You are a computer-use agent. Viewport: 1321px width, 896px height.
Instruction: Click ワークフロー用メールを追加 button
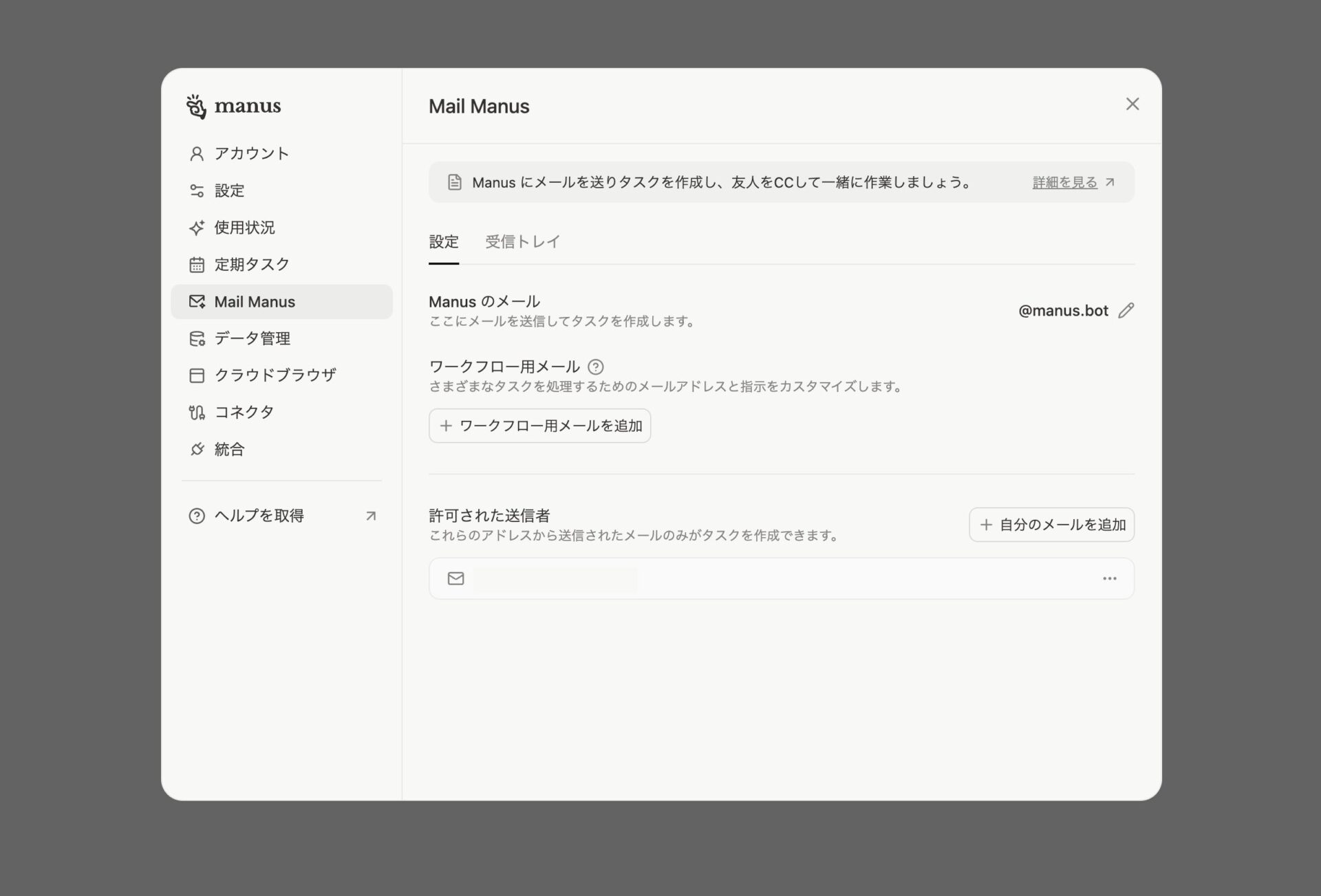pyautogui.click(x=539, y=425)
